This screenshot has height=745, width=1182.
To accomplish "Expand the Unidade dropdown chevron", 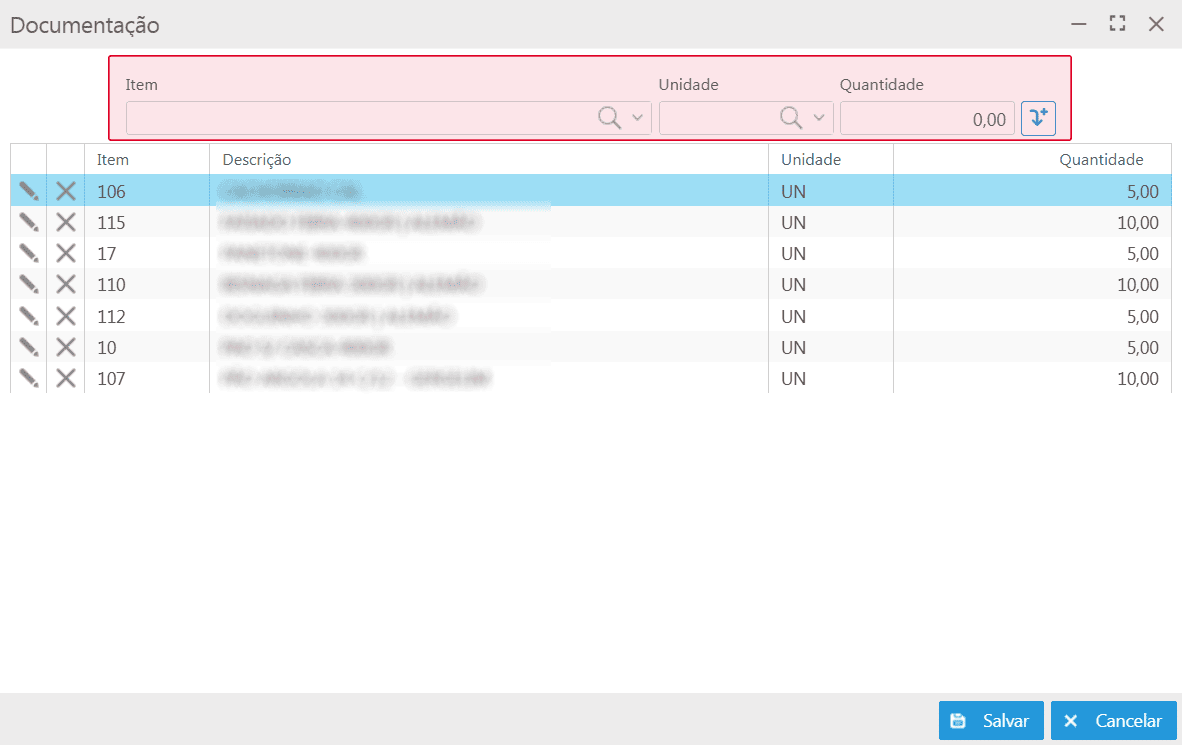I will [x=820, y=118].
